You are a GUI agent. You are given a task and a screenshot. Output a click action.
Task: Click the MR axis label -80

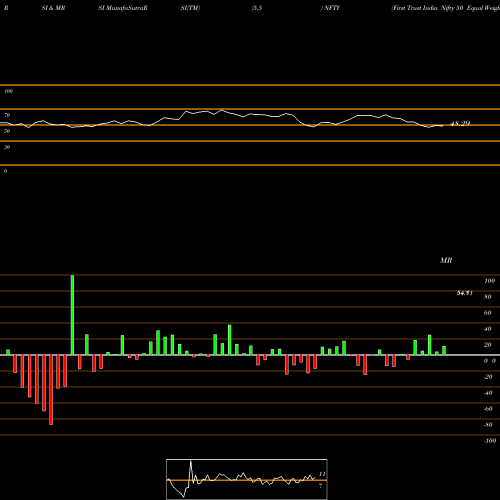488,425
